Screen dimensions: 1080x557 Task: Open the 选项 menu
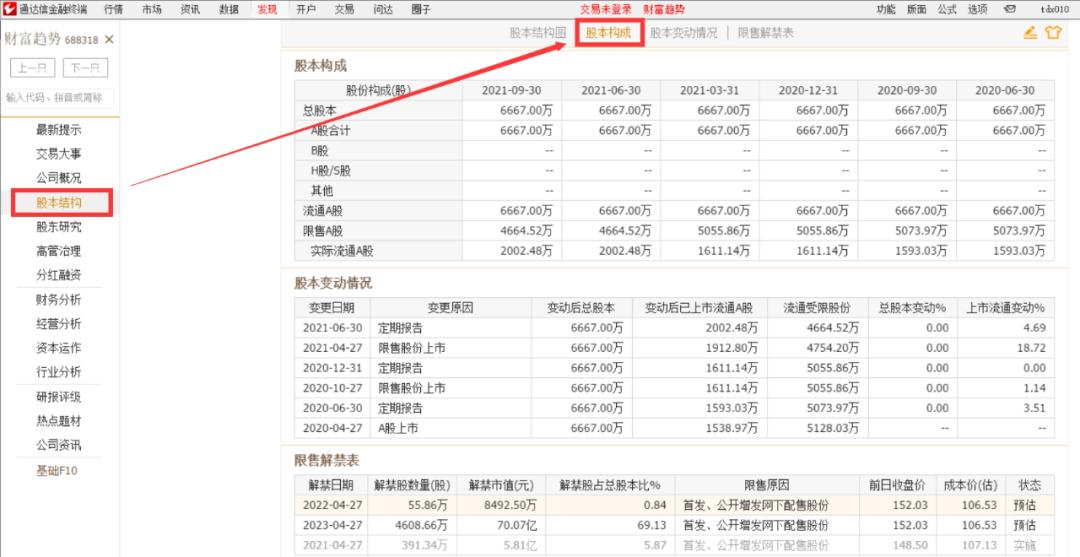point(977,9)
